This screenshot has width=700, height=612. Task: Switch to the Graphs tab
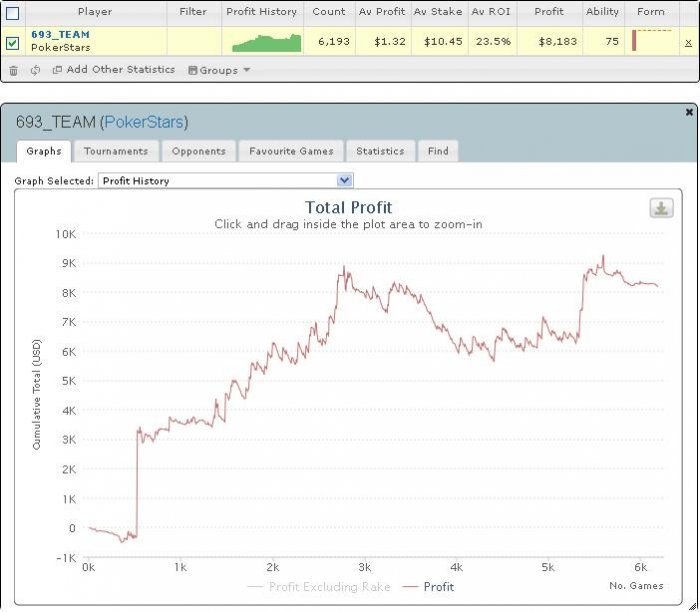(44, 151)
